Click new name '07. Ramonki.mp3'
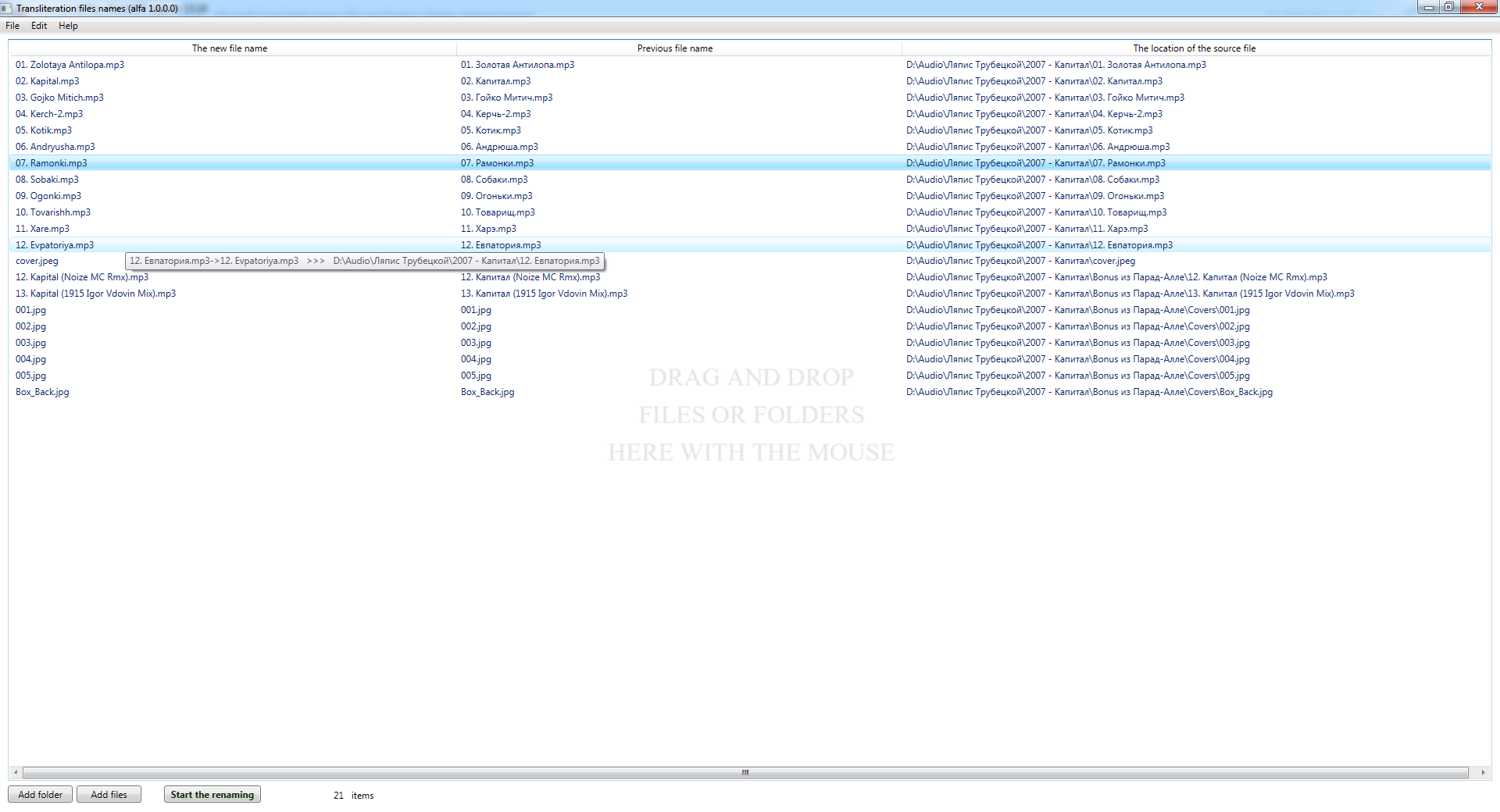 click(52, 163)
